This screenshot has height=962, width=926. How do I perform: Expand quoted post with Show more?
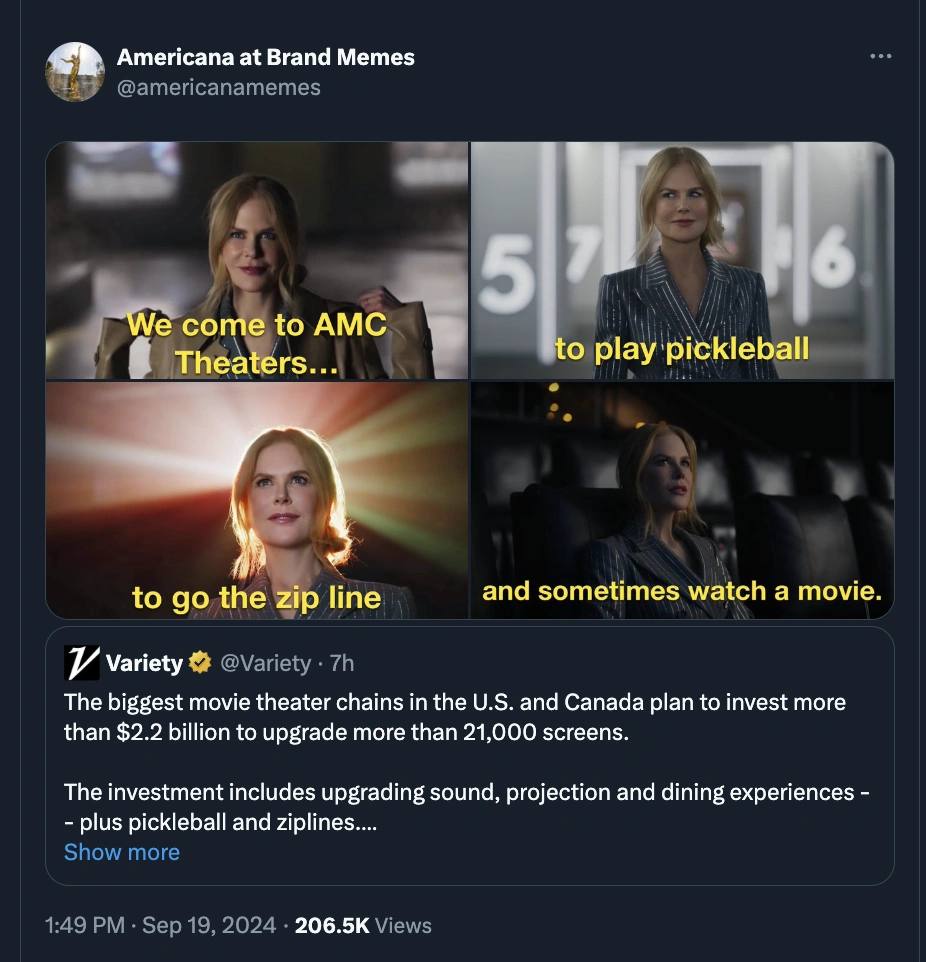click(x=122, y=852)
